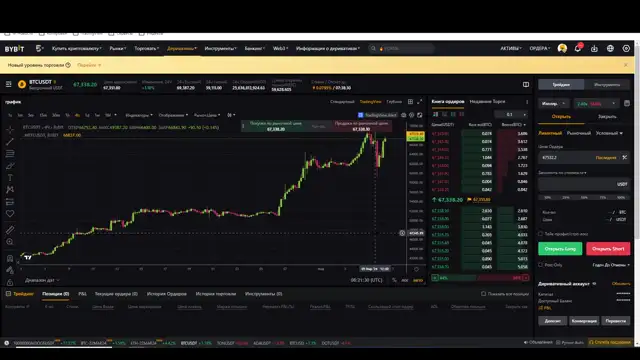Click the Convert button

pyautogui.click(x=584, y=321)
